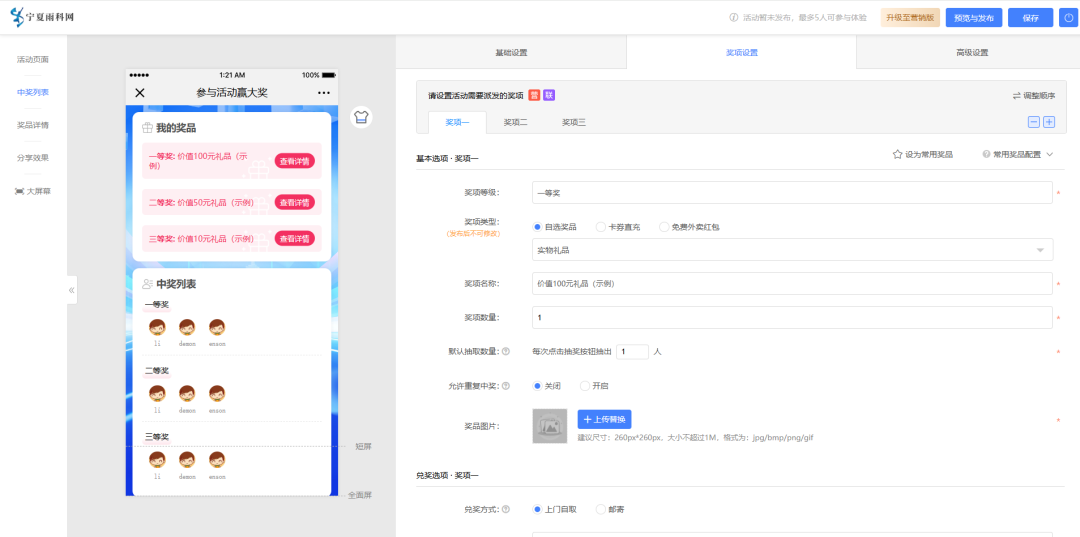Click 查看详情 for 一等奖 prize
The height and width of the screenshot is (537, 1080).
coord(295,161)
